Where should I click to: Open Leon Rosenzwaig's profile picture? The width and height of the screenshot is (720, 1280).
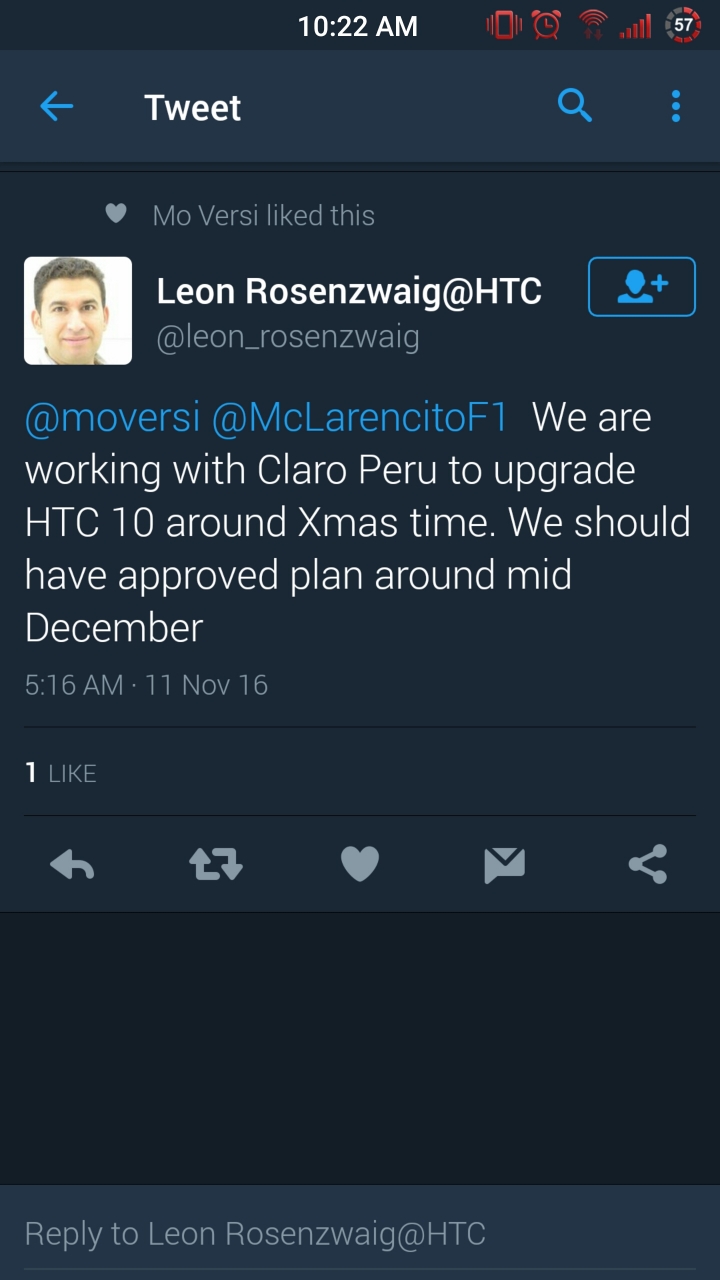click(78, 311)
